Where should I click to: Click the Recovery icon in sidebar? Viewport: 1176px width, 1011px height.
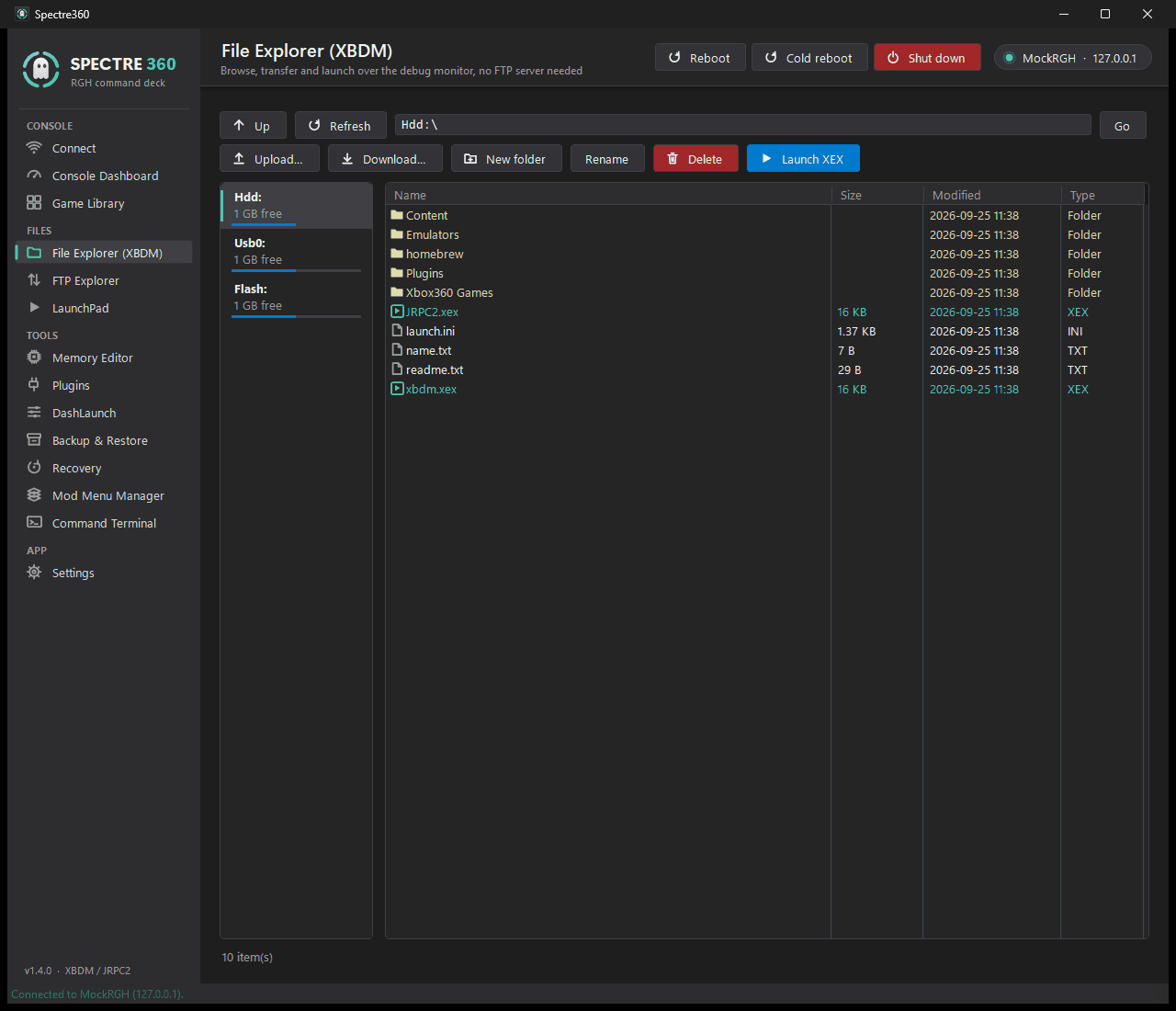34,468
